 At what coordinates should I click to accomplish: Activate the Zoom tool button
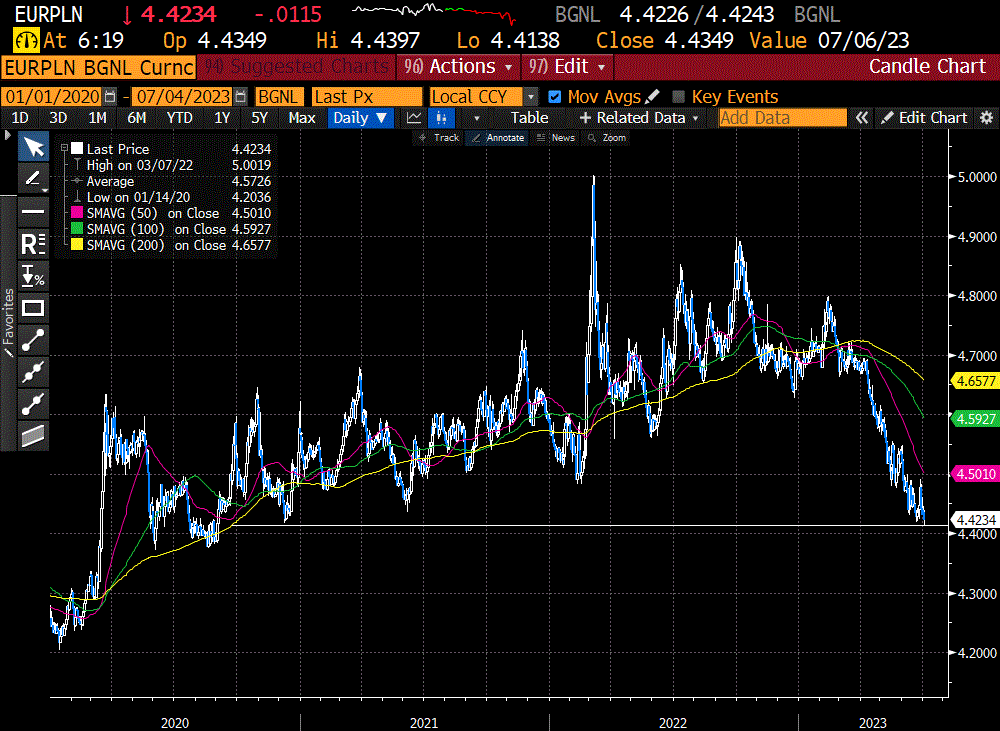point(607,138)
